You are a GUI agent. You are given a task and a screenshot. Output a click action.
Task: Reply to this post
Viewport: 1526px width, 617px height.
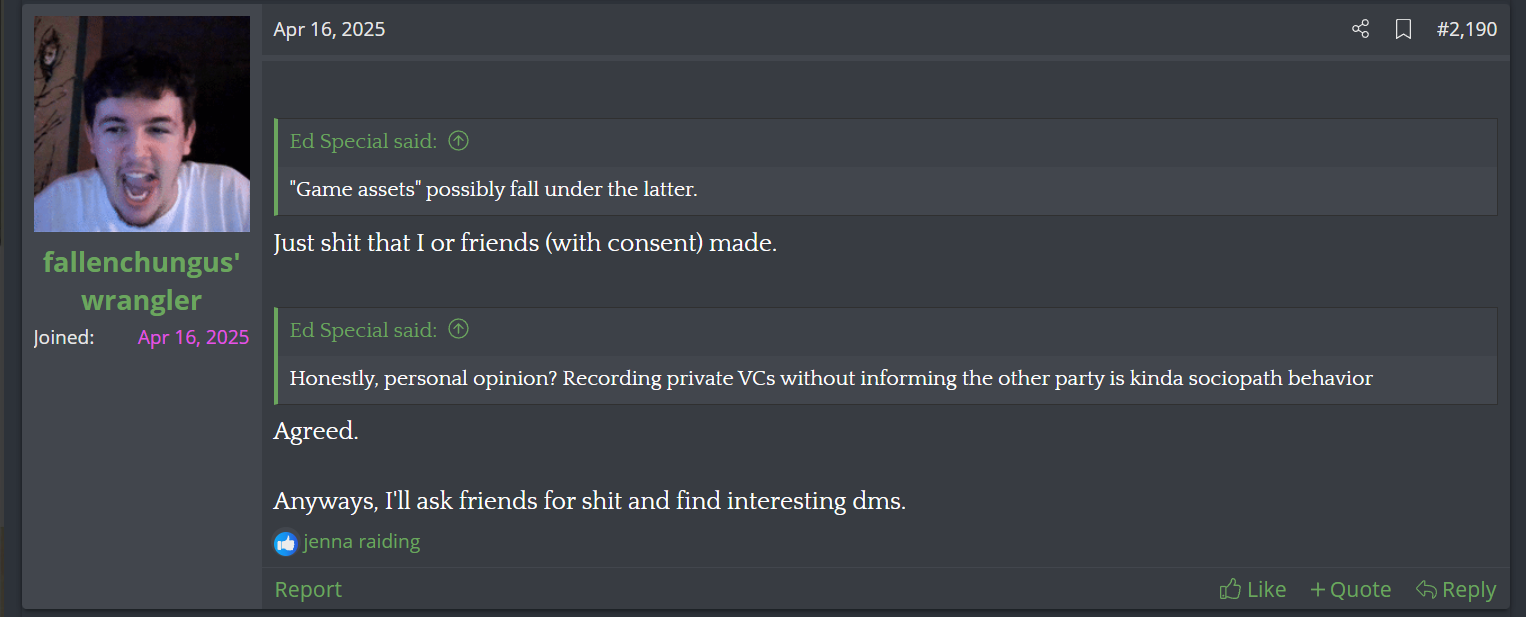pos(1456,590)
